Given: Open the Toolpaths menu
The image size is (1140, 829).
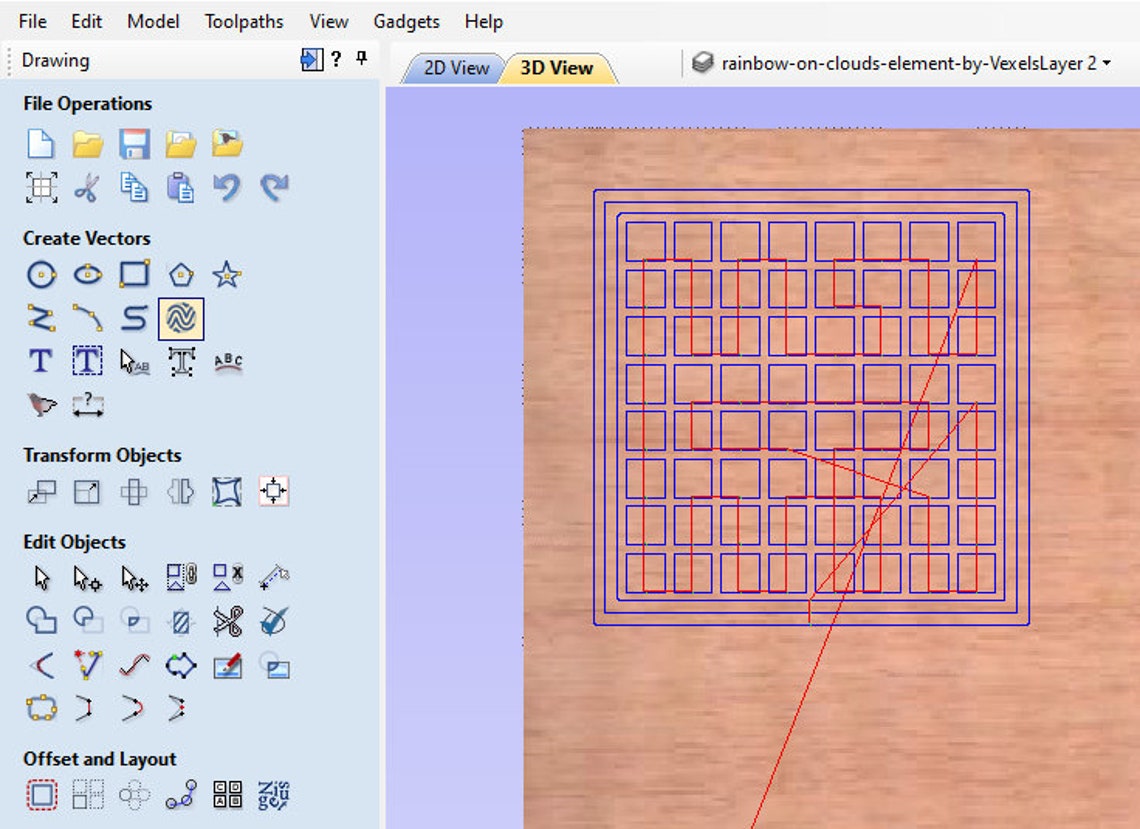Looking at the screenshot, I should 243,20.
